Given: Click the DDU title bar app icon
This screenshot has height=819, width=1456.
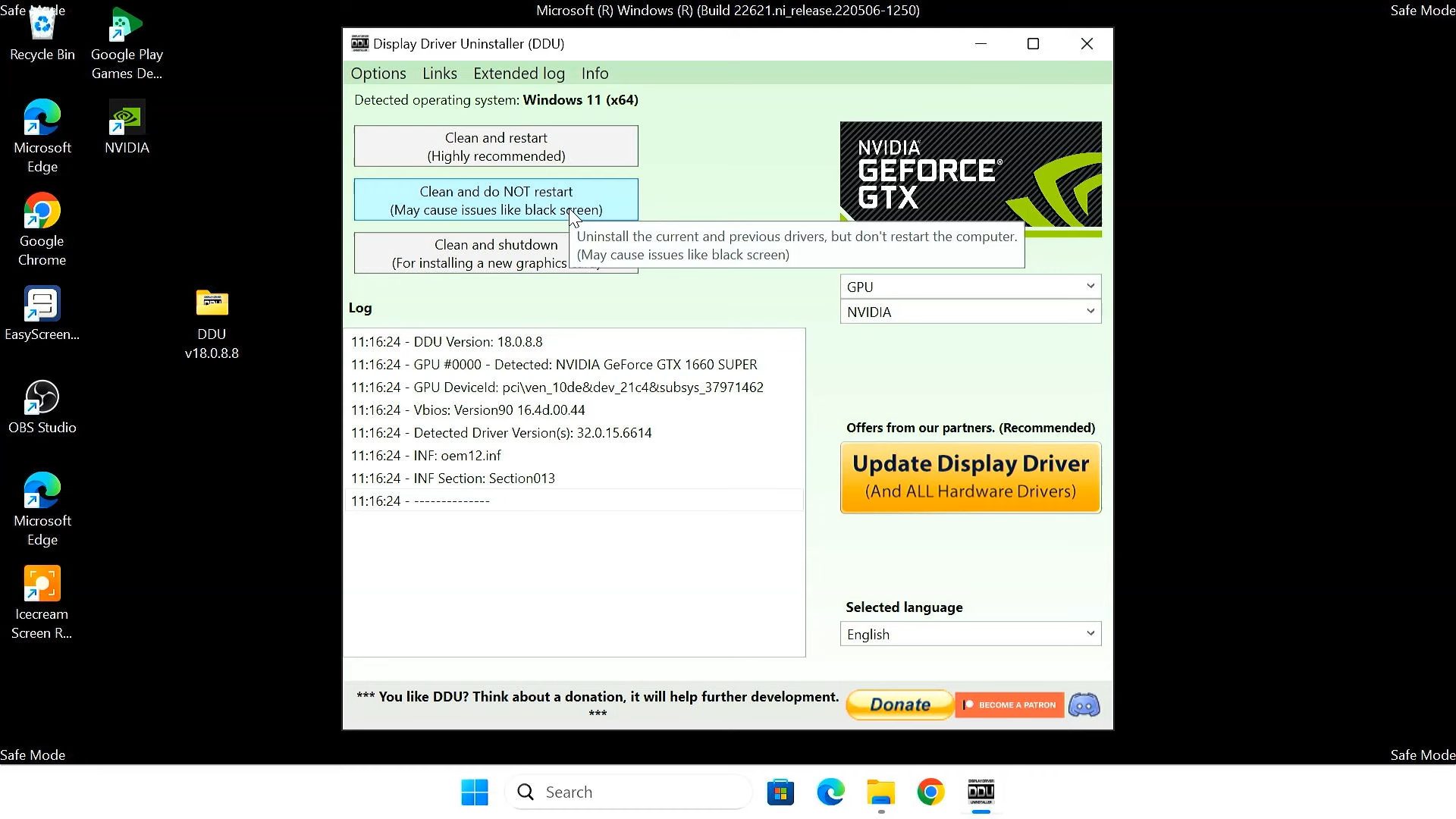Looking at the screenshot, I should click(x=359, y=43).
